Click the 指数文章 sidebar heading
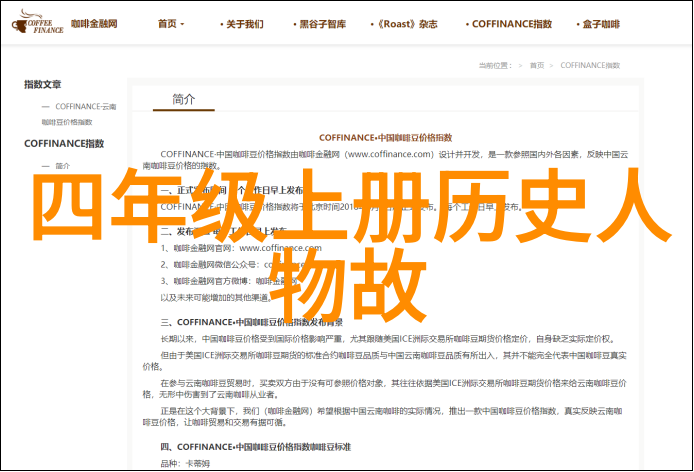This screenshot has width=694, height=472. click(x=42, y=84)
